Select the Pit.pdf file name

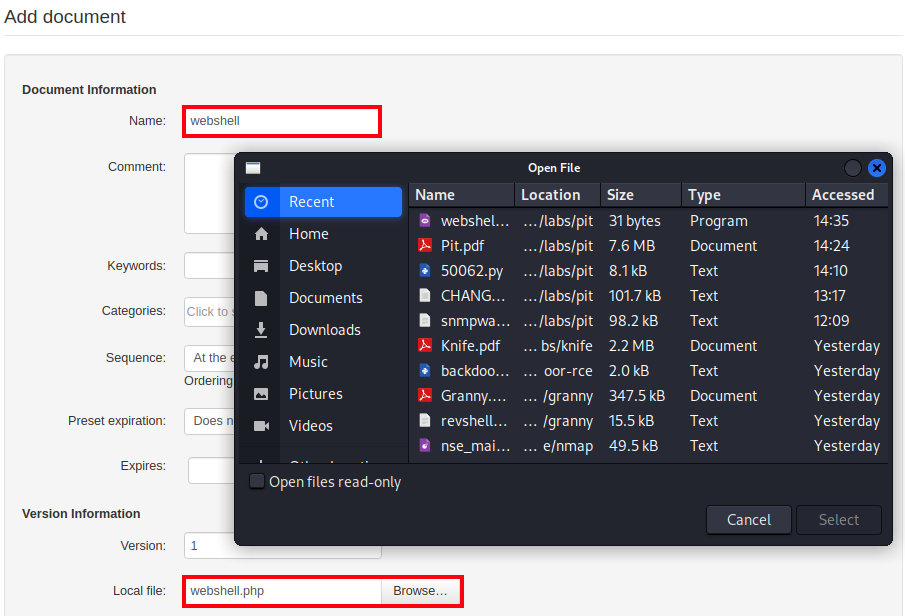[x=462, y=246]
